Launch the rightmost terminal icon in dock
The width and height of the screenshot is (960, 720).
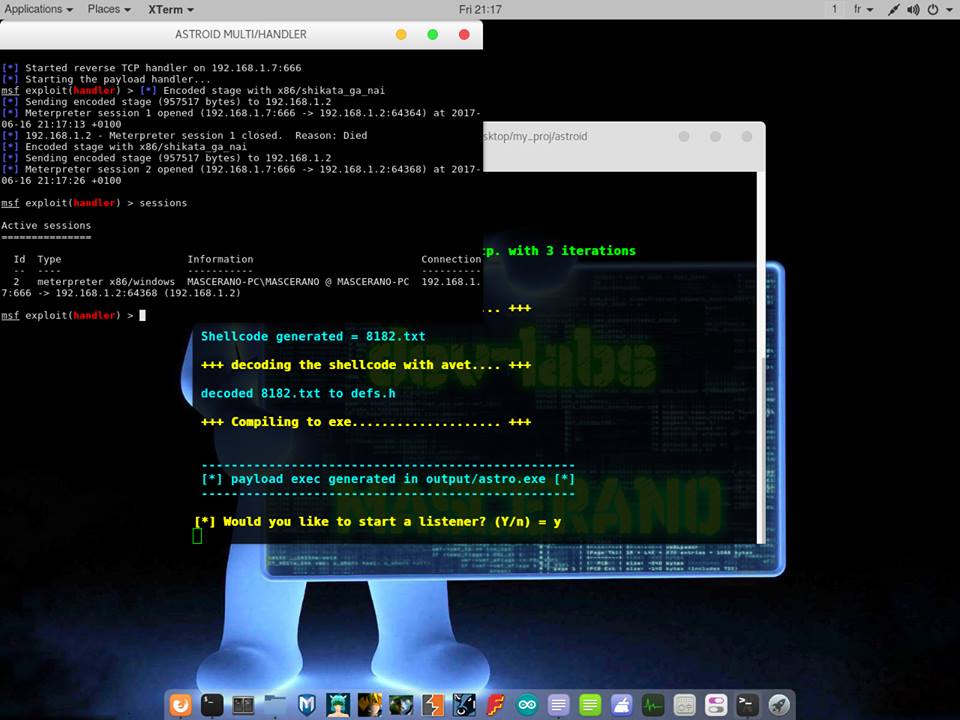(x=748, y=705)
